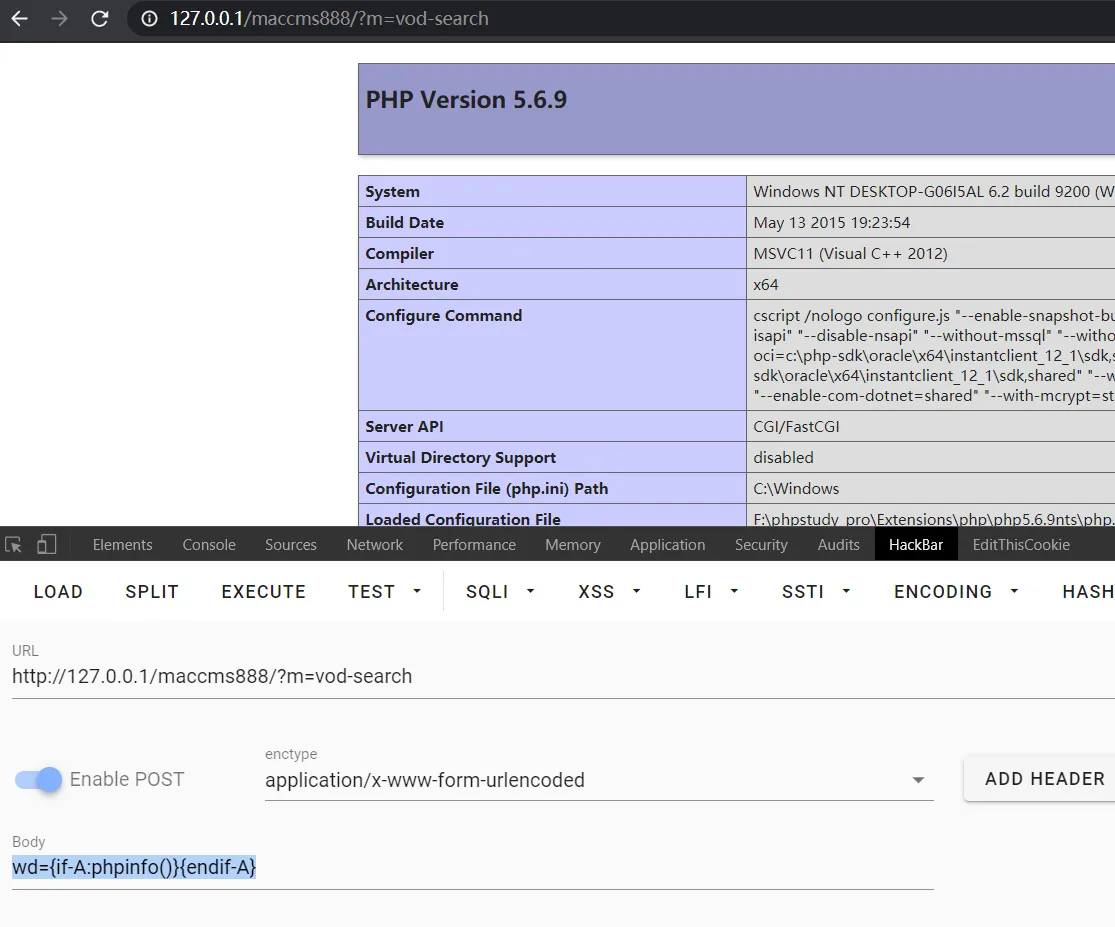The image size is (1115, 927).
Task: Expand the XSS payload menu
Action: [x=609, y=592]
